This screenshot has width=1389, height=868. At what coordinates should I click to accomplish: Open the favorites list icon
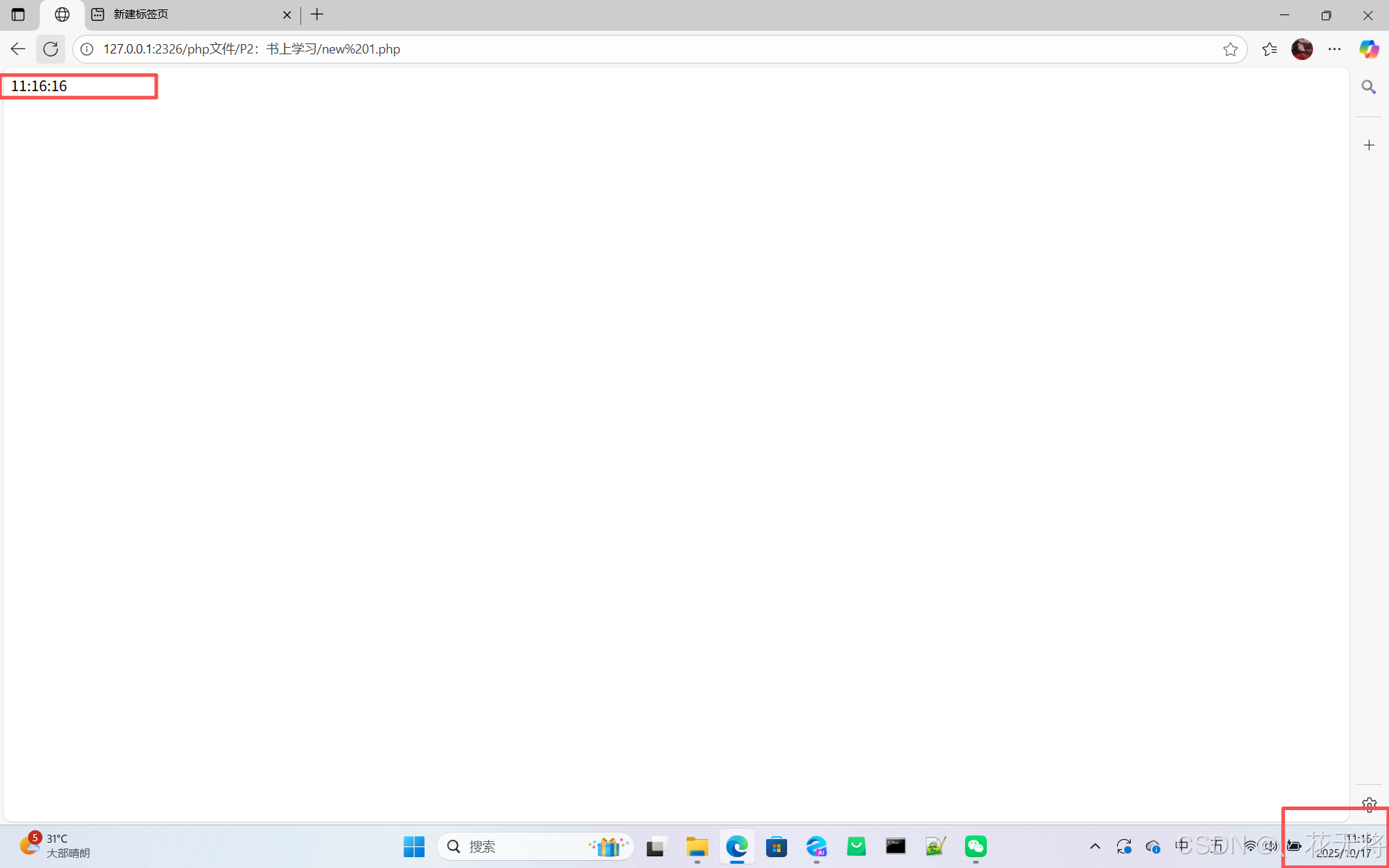pos(1269,49)
